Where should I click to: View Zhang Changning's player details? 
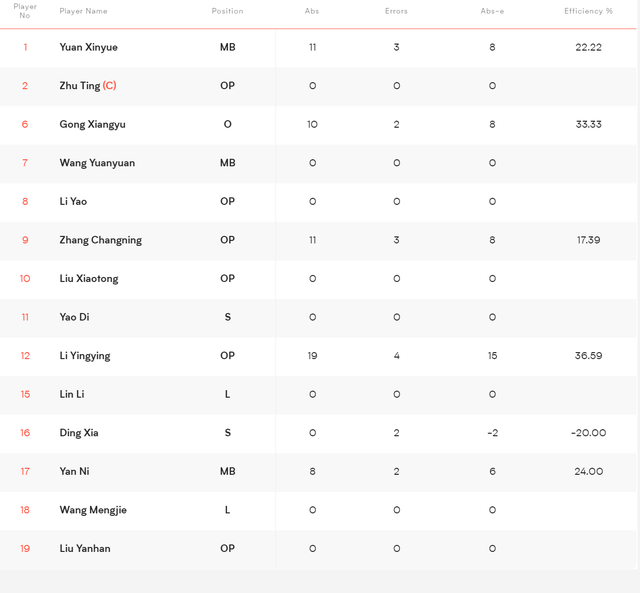pos(100,240)
